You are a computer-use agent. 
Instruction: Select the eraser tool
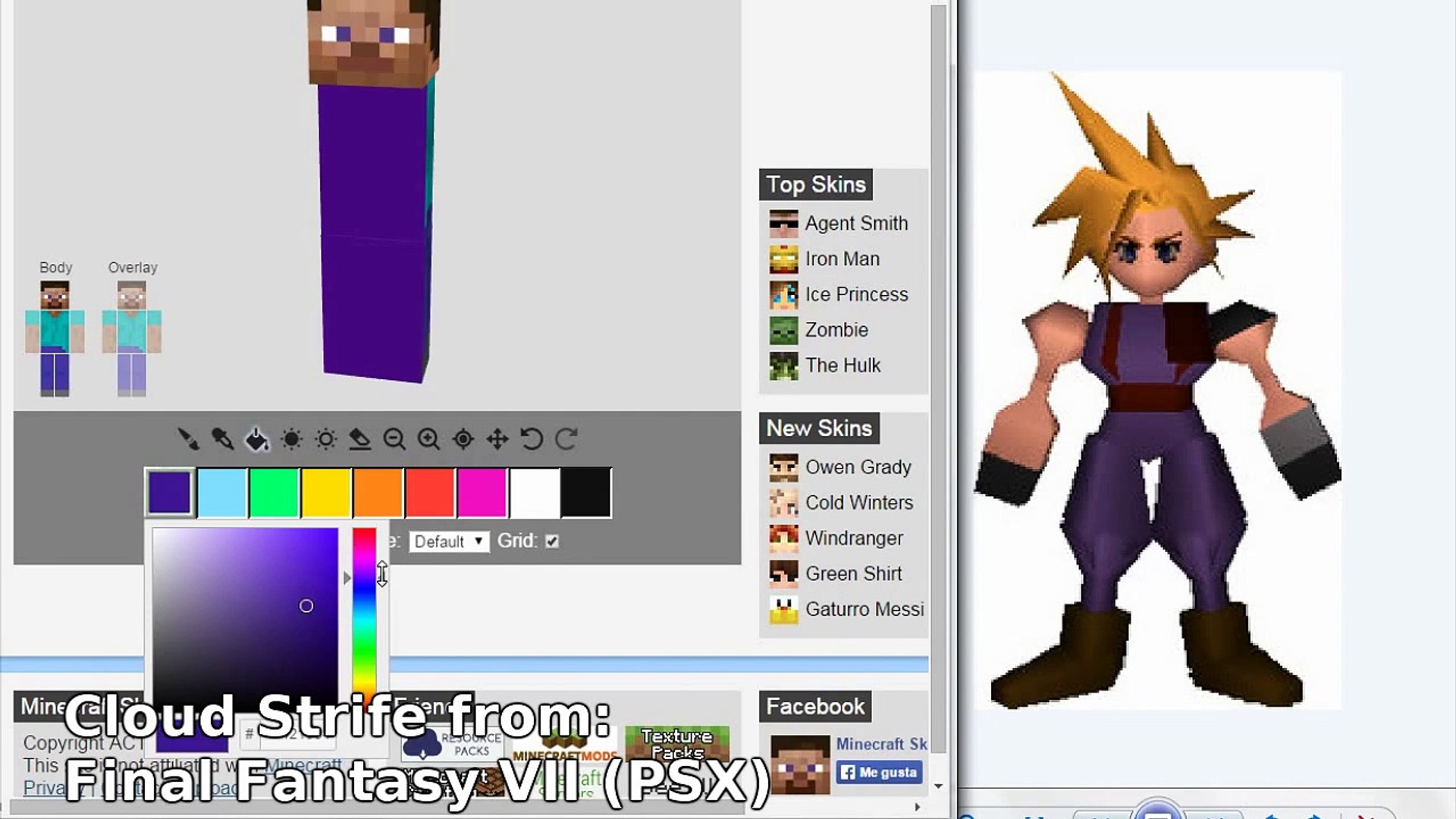[359, 439]
